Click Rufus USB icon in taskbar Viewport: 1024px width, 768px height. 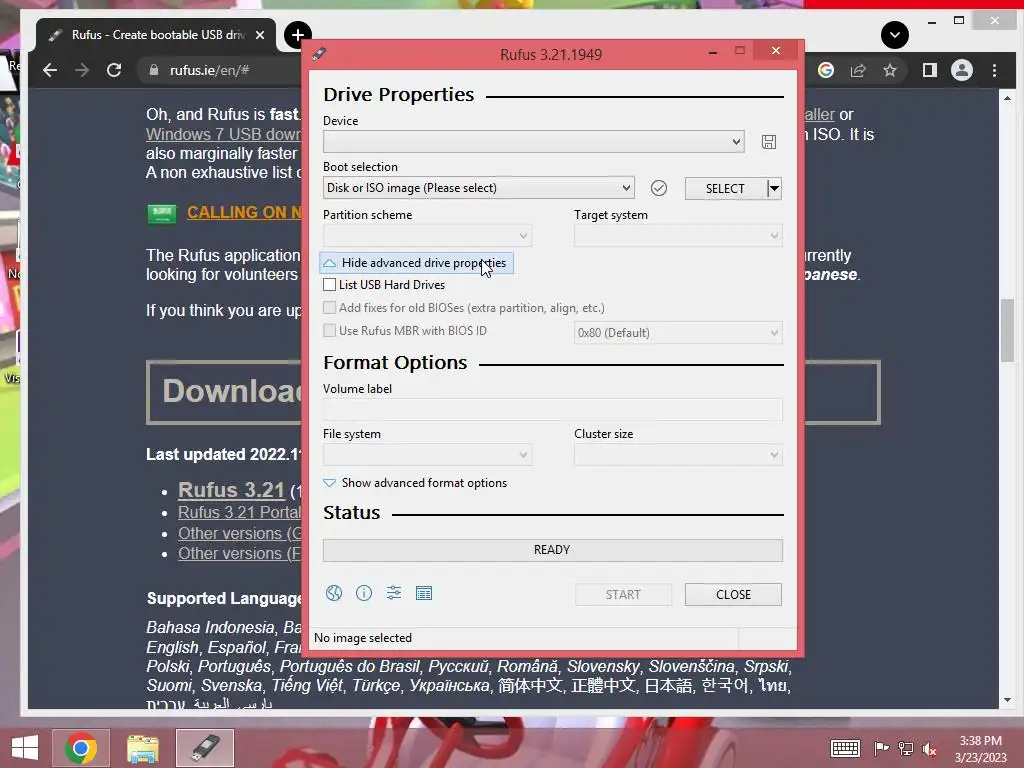[205, 748]
